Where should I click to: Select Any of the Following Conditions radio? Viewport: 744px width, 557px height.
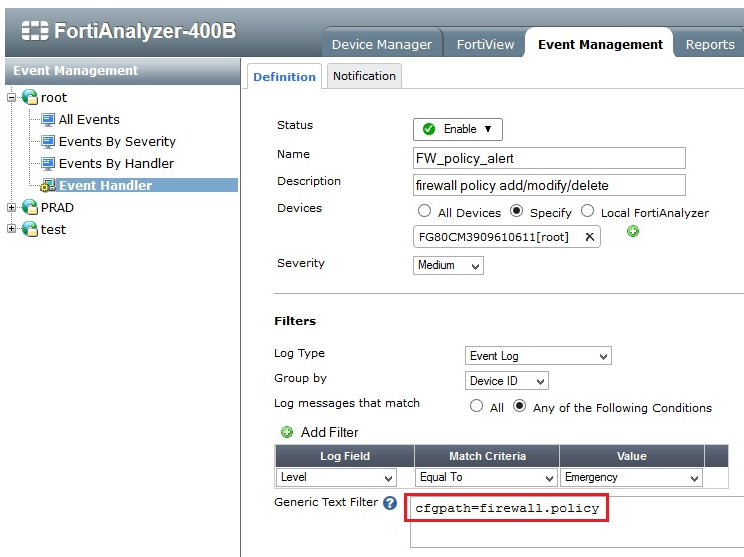(x=520, y=406)
